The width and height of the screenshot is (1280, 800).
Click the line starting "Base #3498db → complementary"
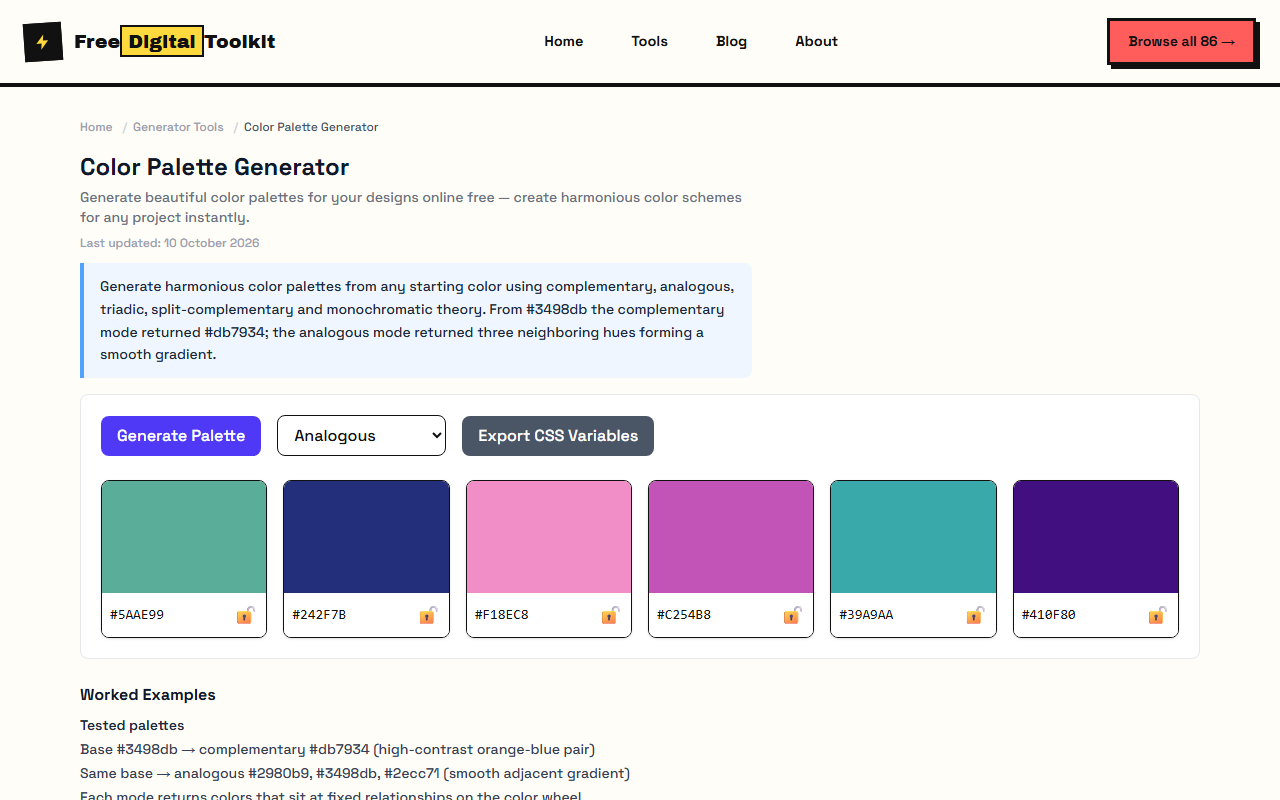click(338, 749)
